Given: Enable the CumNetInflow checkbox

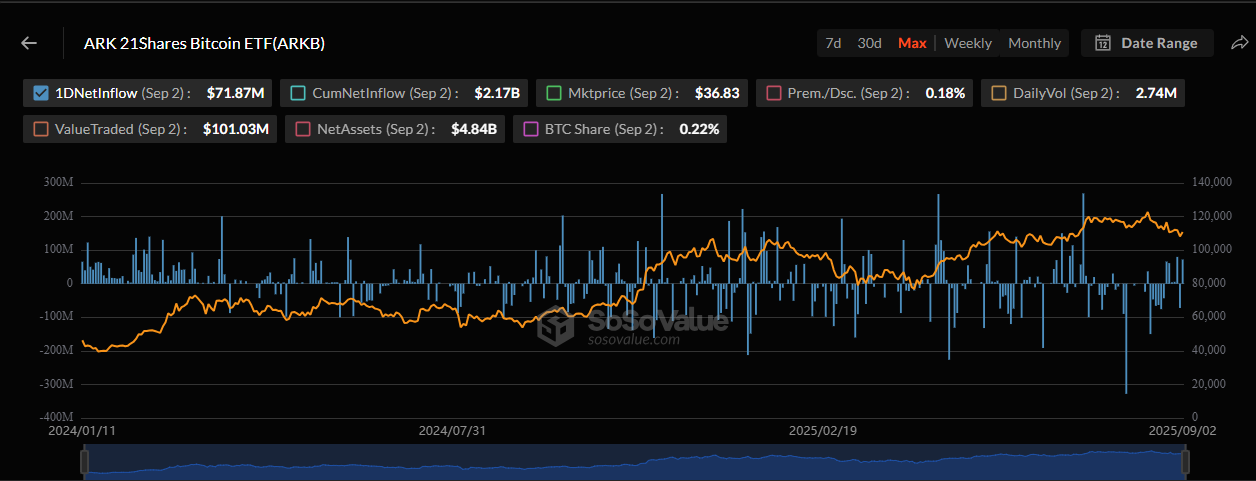Looking at the screenshot, I should (297, 93).
